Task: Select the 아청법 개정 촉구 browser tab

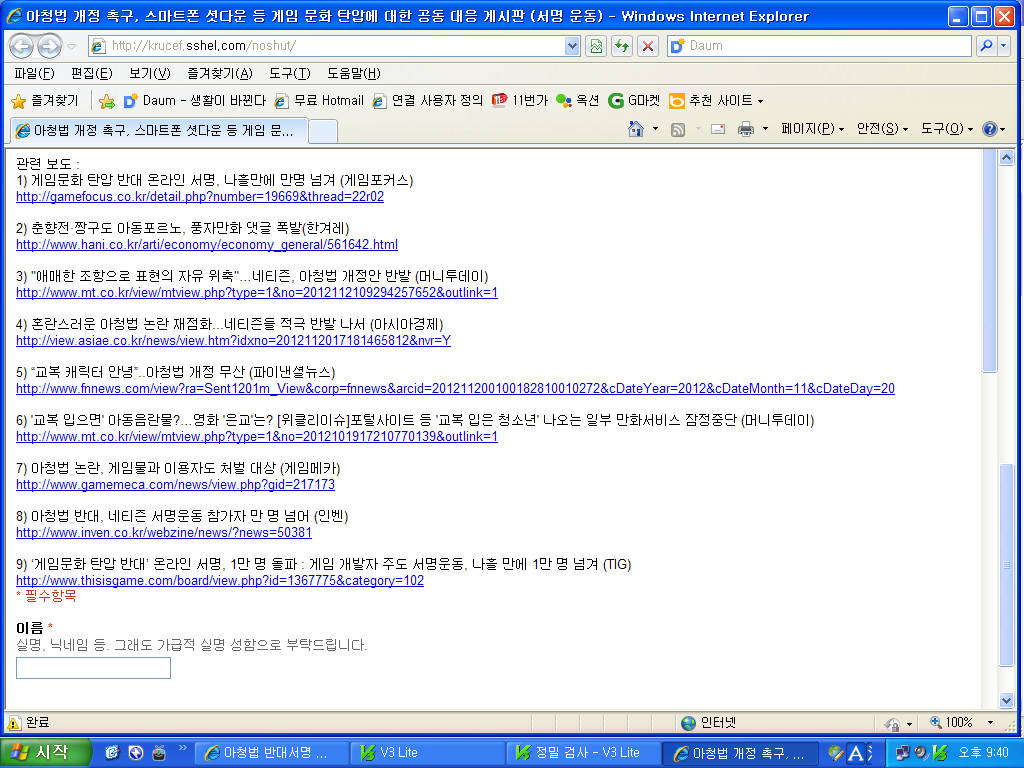Action: pos(159,131)
